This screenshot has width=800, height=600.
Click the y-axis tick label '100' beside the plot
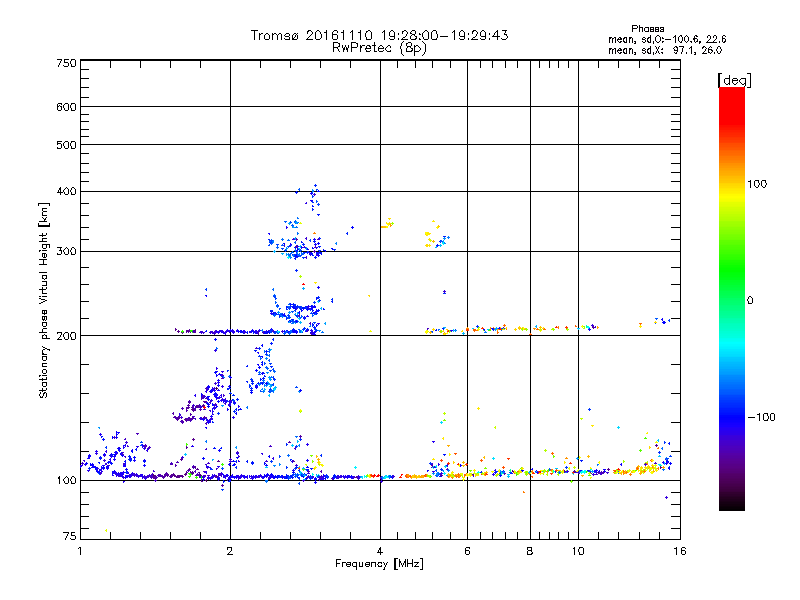tap(66, 481)
